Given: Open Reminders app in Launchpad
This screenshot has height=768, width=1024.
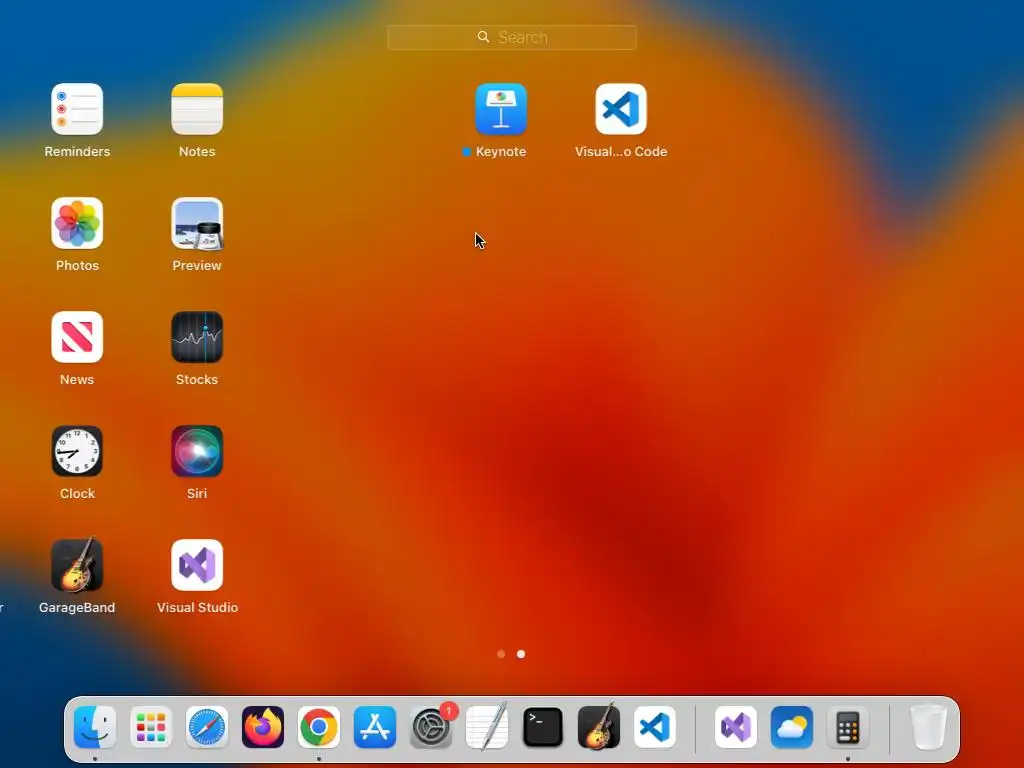Looking at the screenshot, I should pos(77,109).
